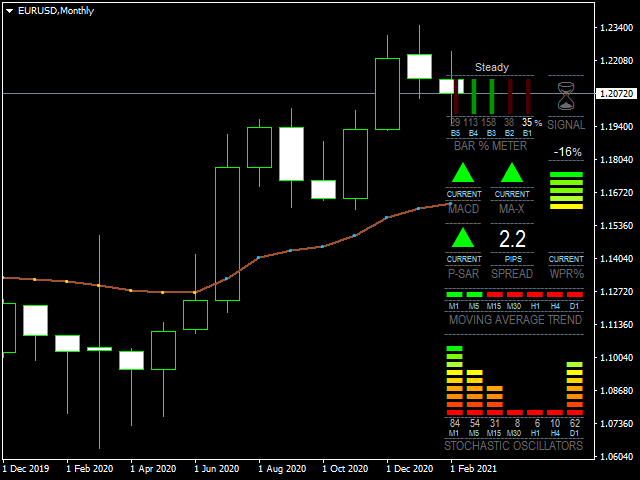640x480 pixels.
Task: Click the Steady status label
Action: (x=491, y=67)
